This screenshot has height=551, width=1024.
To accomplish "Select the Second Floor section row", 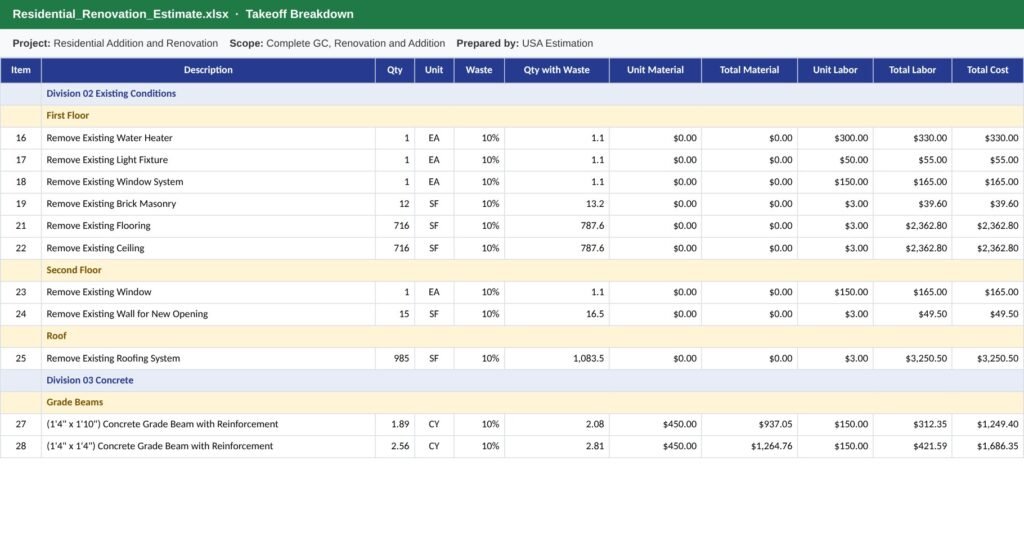I will coord(512,270).
